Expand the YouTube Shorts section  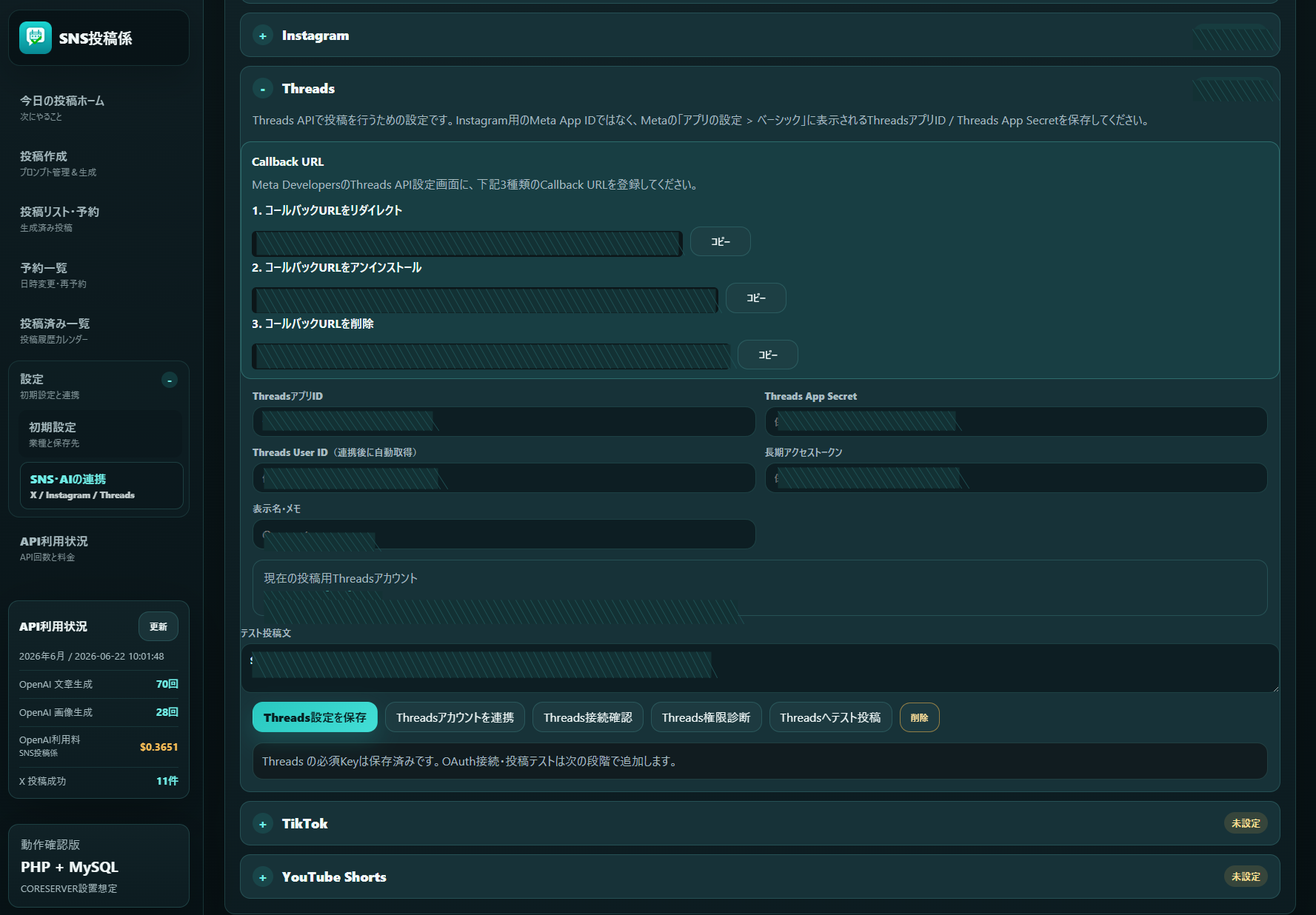(263, 877)
